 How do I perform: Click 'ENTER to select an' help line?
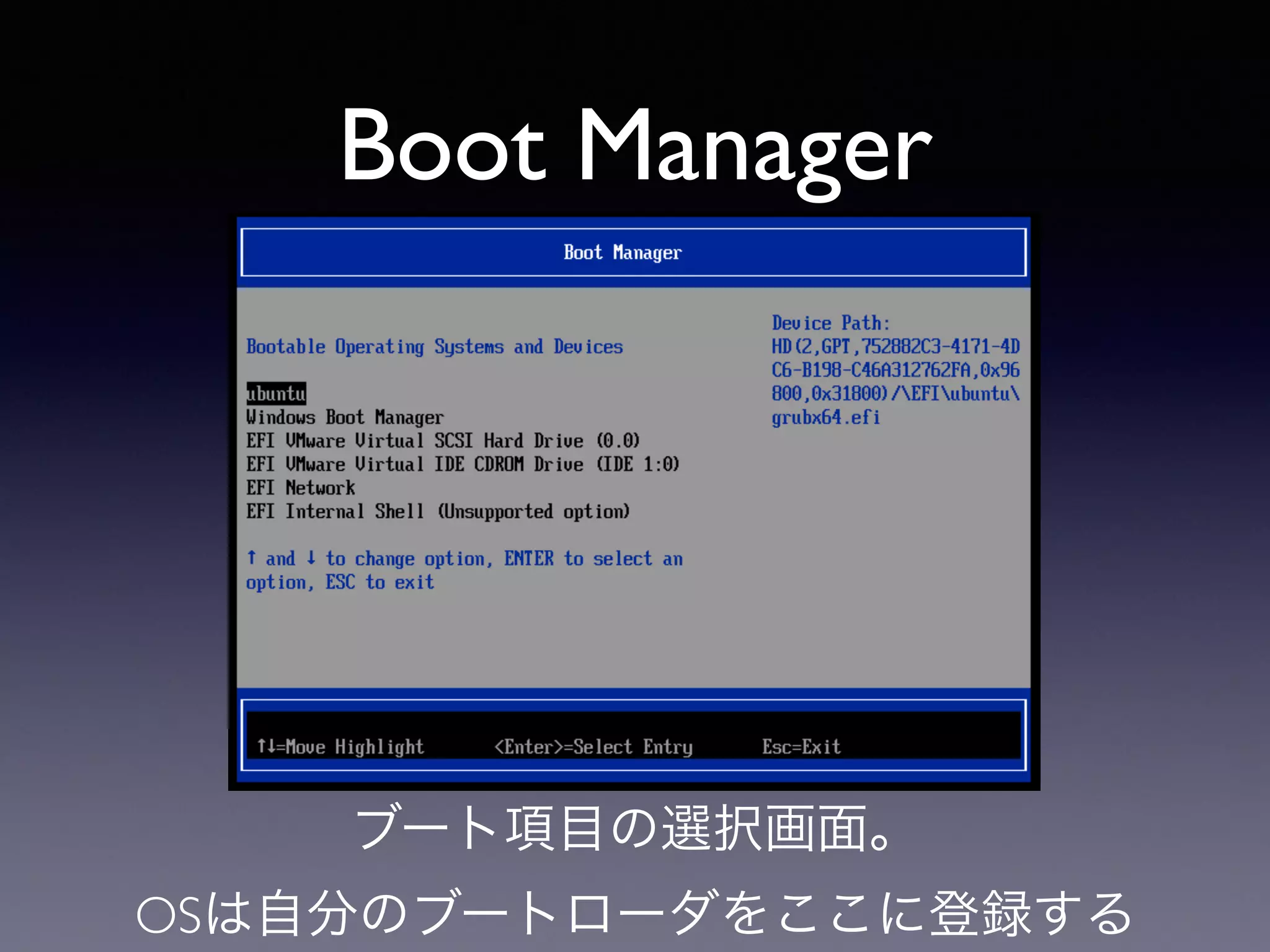pos(593,559)
